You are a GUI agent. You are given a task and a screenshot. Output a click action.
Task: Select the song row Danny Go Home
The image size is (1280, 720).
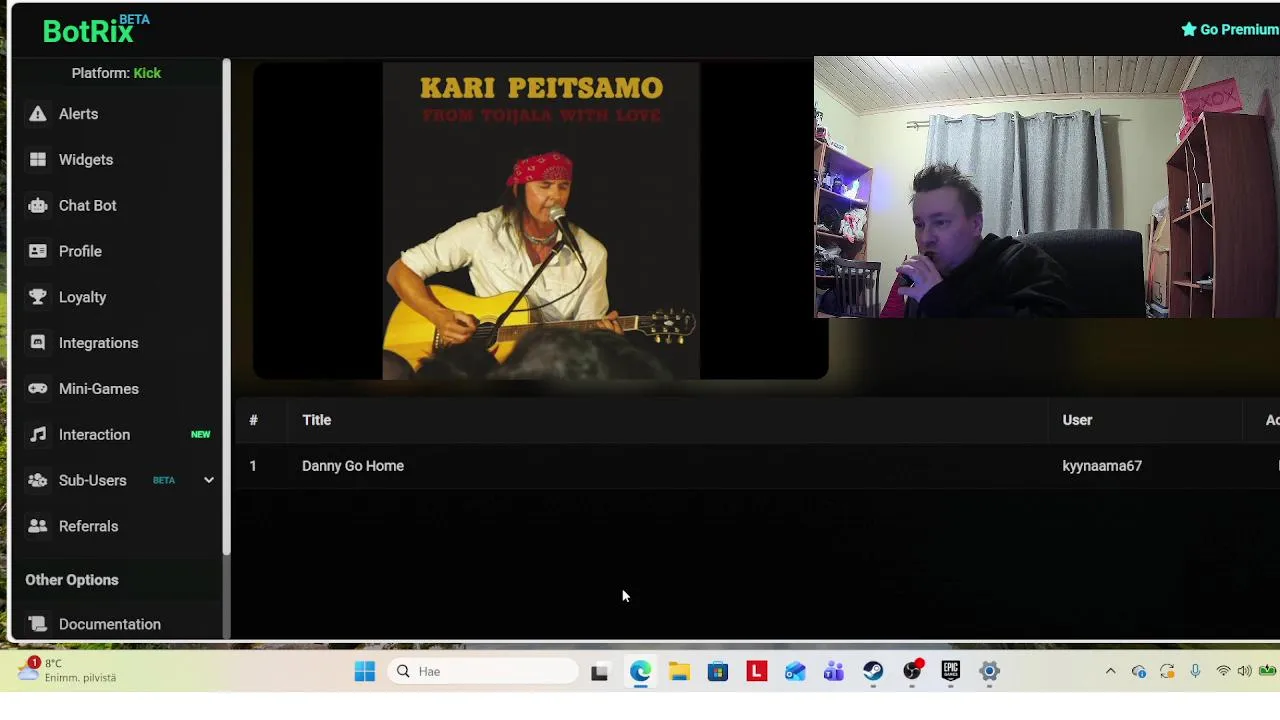tap(757, 466)
